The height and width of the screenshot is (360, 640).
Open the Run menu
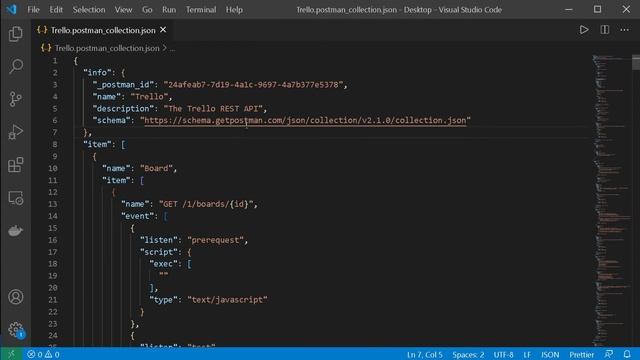(169, 9)
